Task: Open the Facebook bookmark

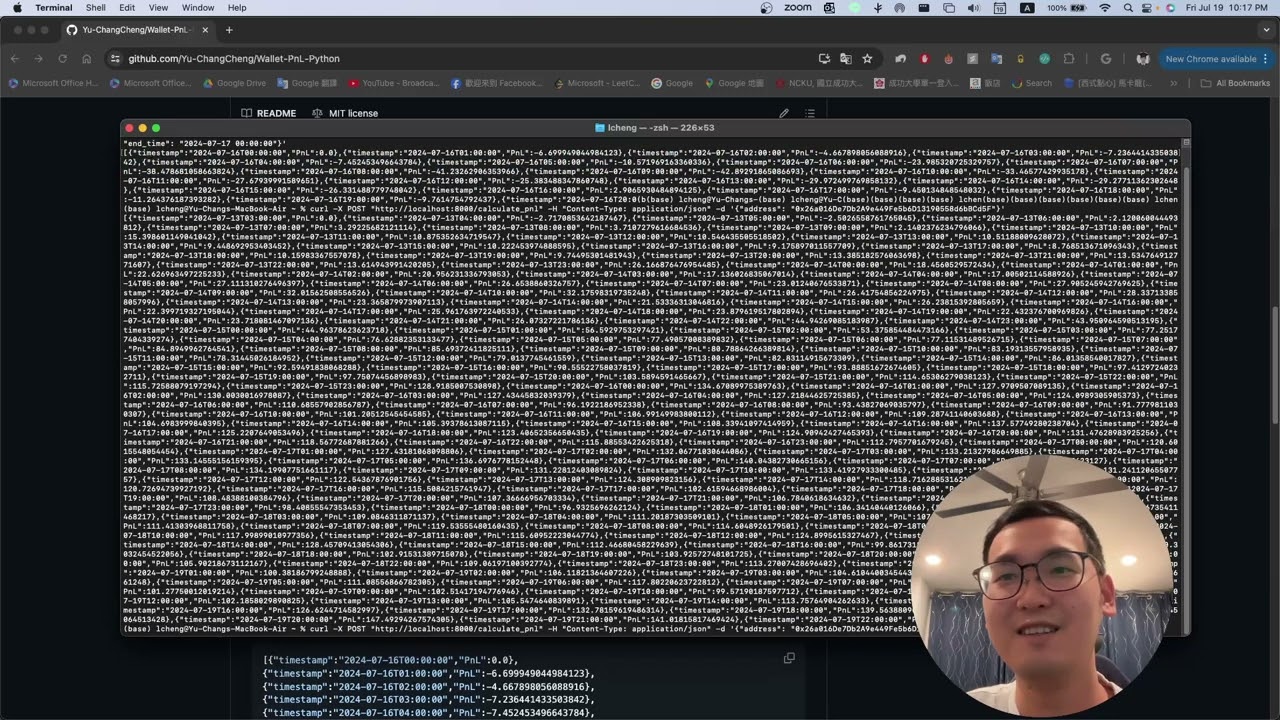Action: [496, 83]
